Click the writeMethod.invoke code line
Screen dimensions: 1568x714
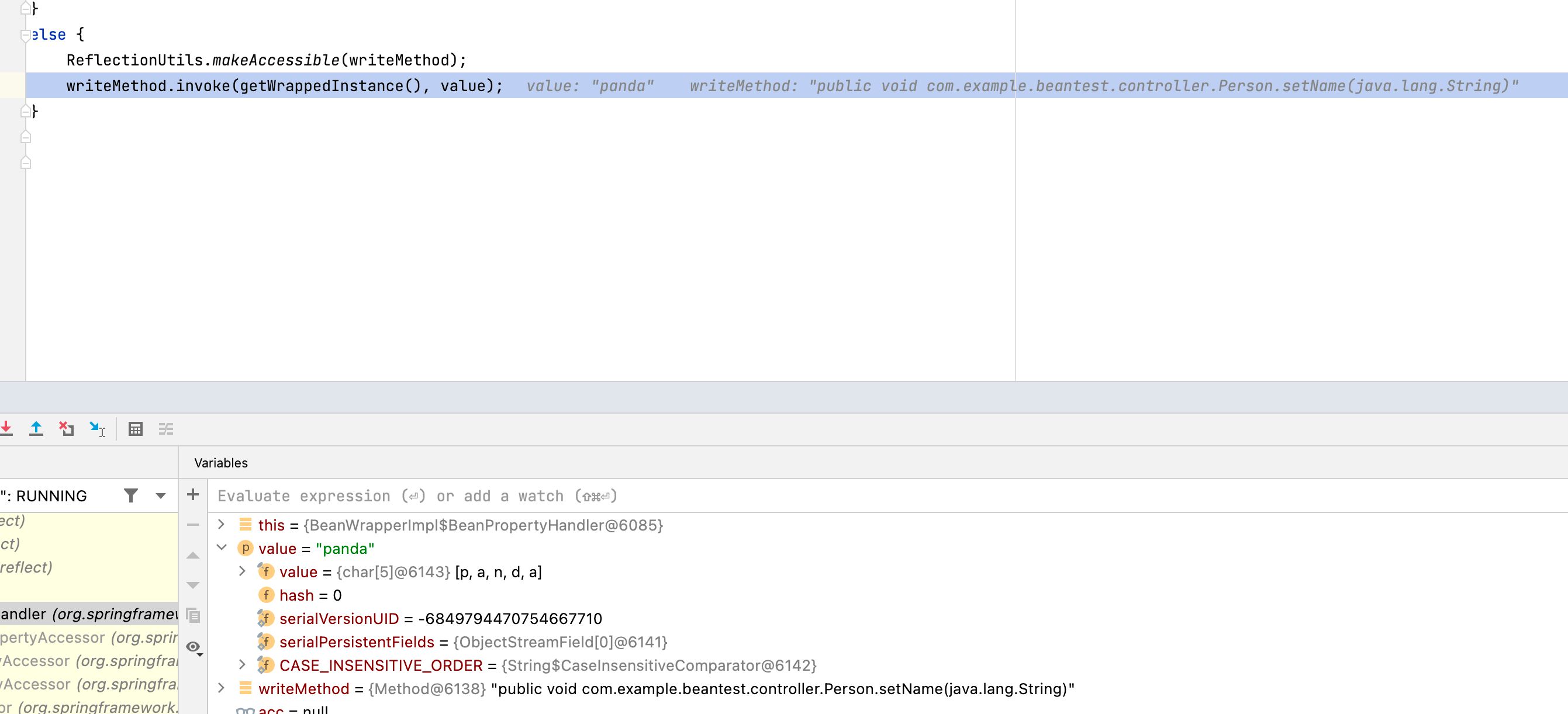pos(285,86)
